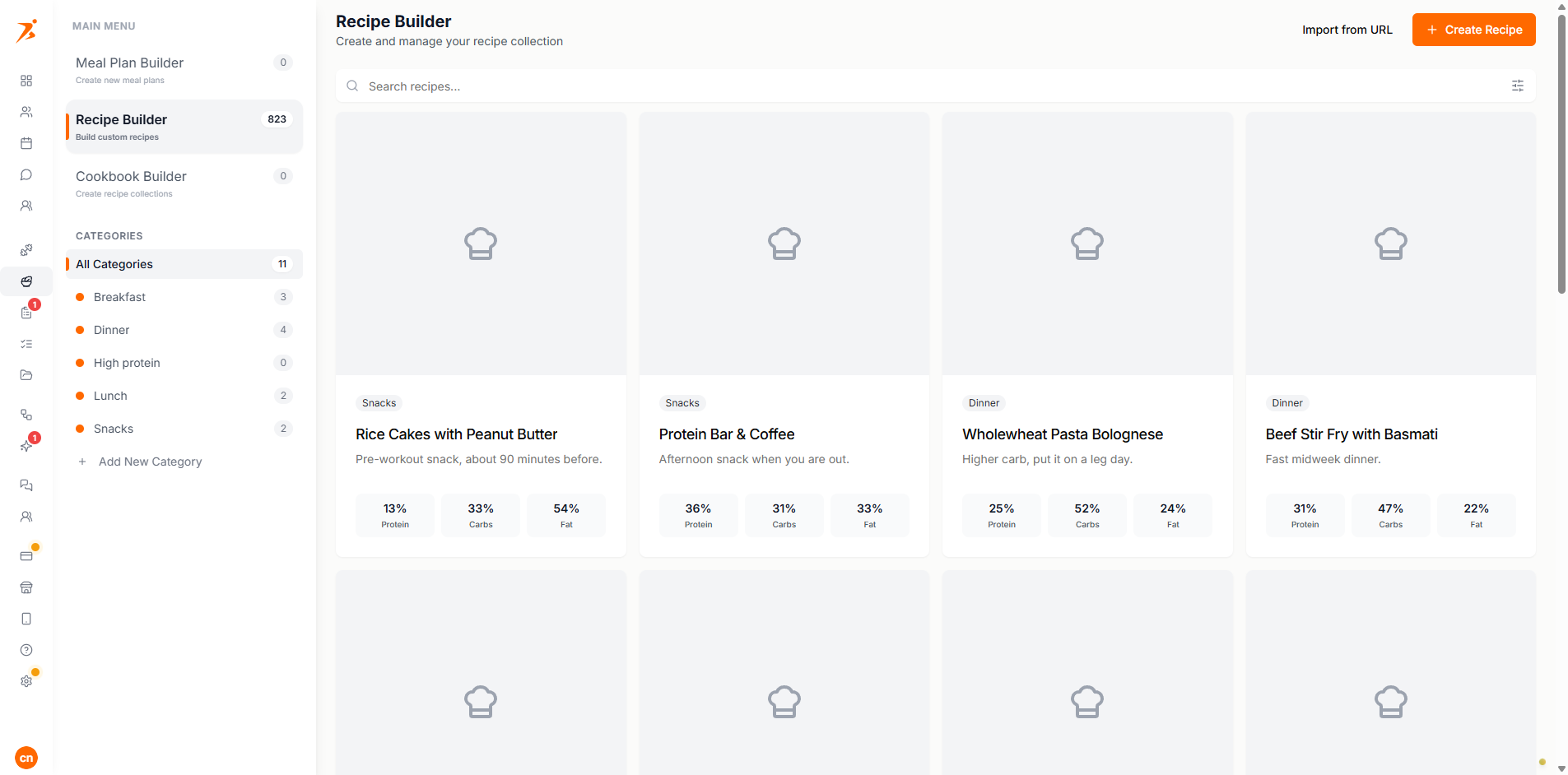Image resolution: width=1568 pixels, height=775 pixels.
Task: Open the dashboard grid icon in sidebar
Action: (x=26, y=81)
